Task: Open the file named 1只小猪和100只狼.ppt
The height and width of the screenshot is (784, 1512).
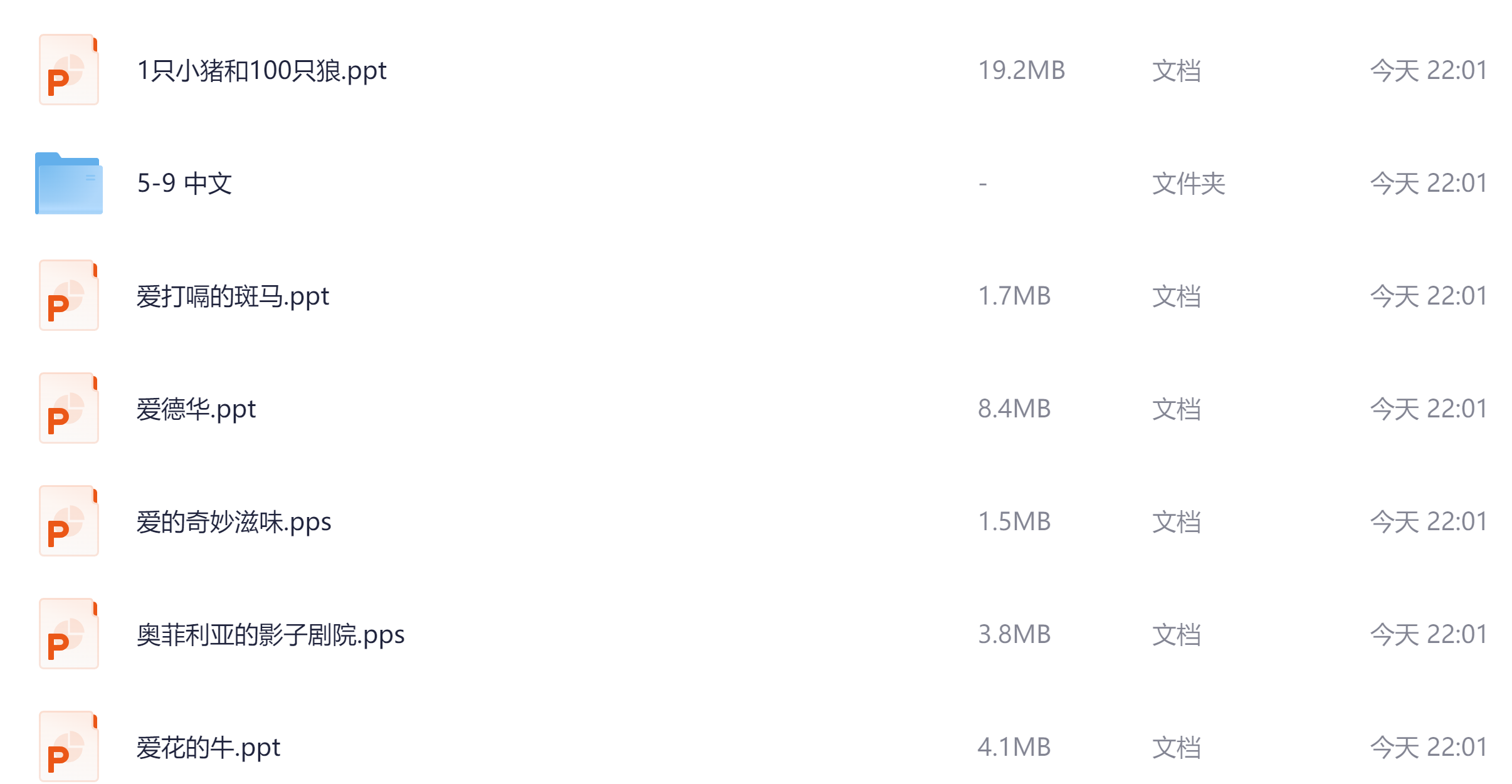Action: pyautogui.click(x=261, y=70)
